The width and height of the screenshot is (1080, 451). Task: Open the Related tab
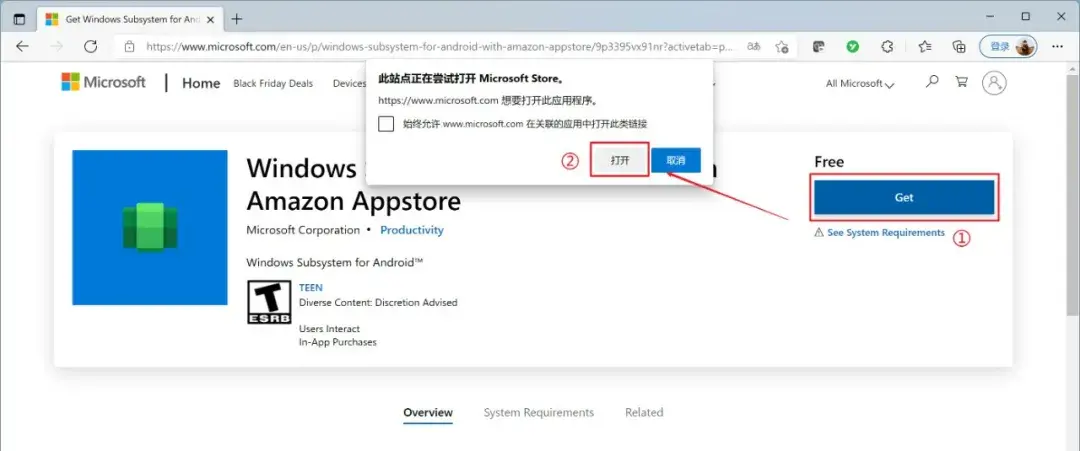tap(644, 412)
